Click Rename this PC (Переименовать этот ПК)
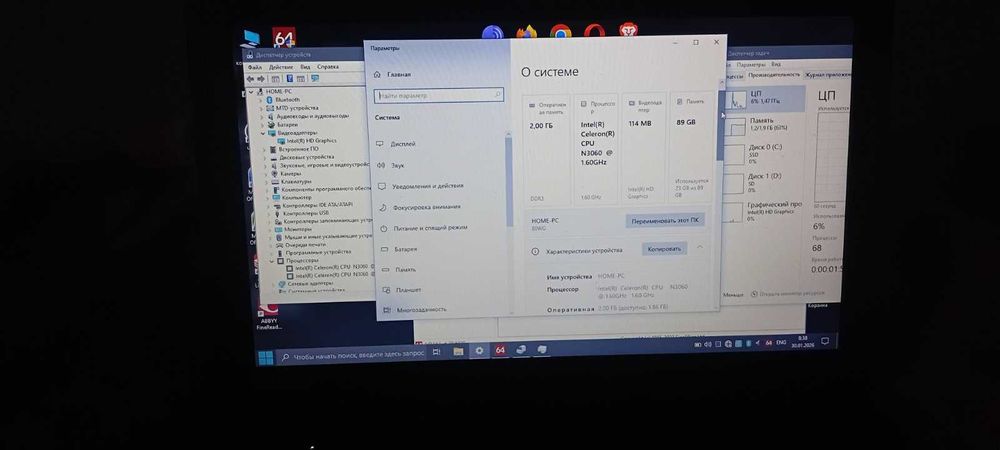The image size is (1000, 450). click(665, 221)
